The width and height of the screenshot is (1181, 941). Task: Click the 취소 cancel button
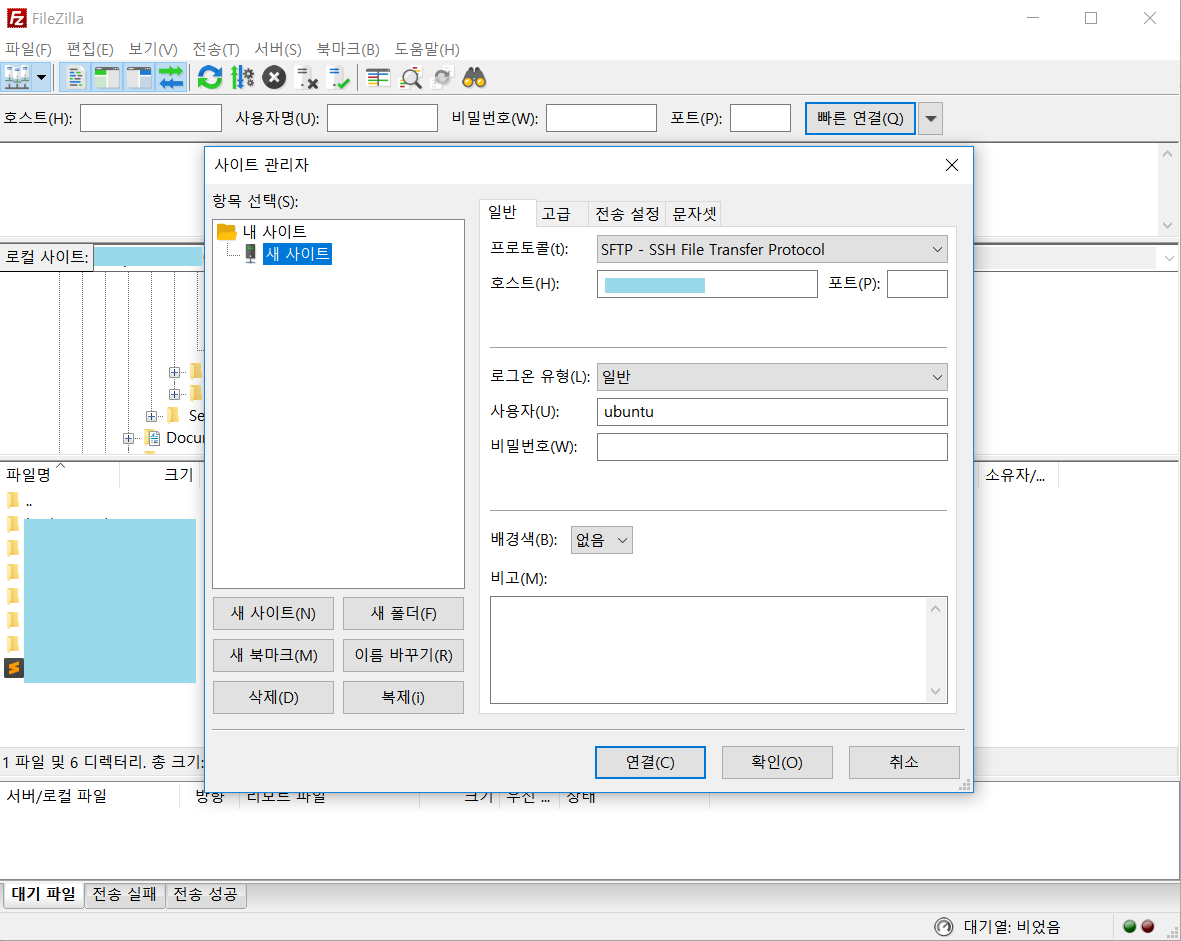pyautogui.click(x=904, y=762)
